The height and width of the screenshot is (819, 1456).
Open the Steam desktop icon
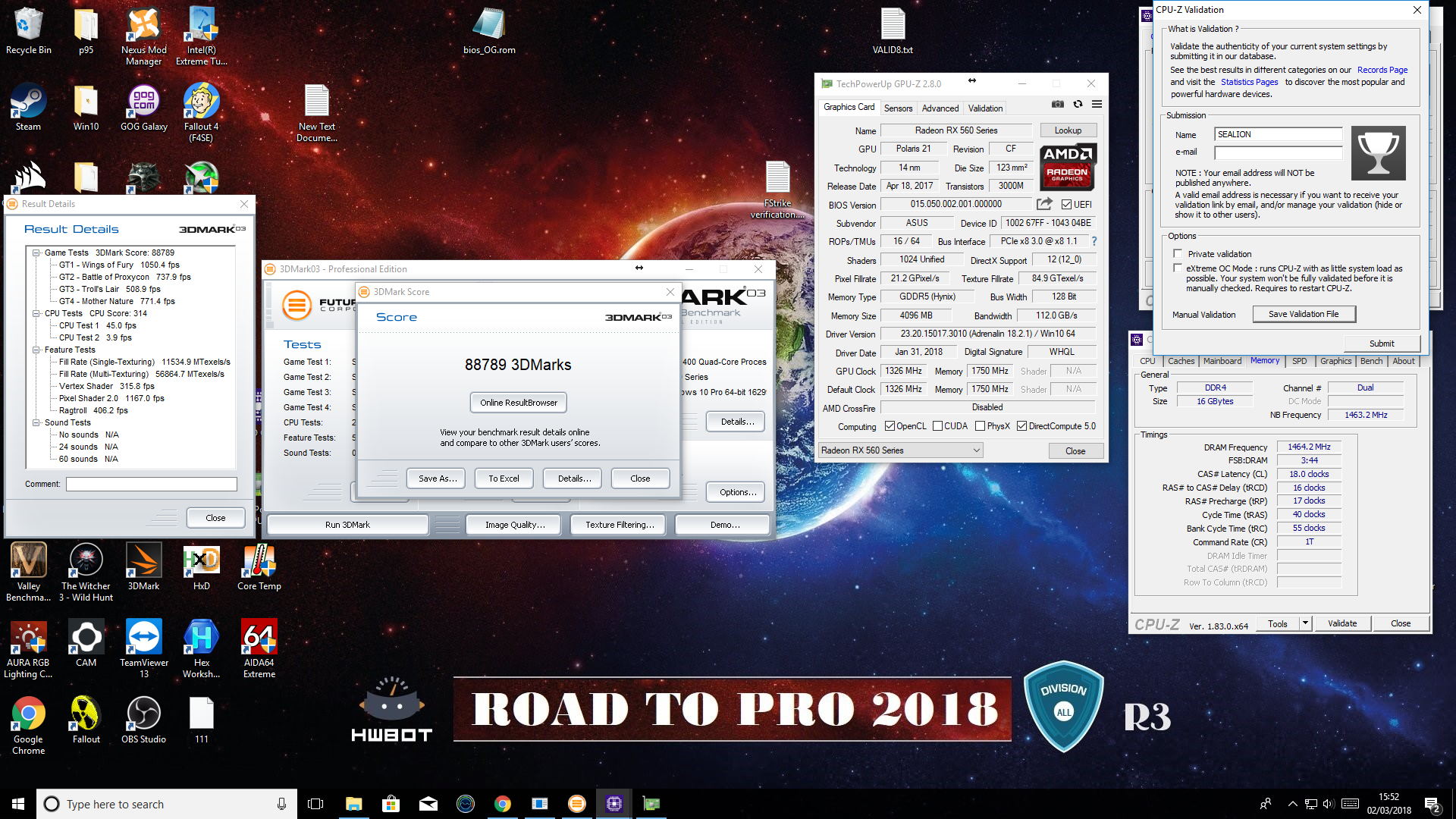pos(28,107)
